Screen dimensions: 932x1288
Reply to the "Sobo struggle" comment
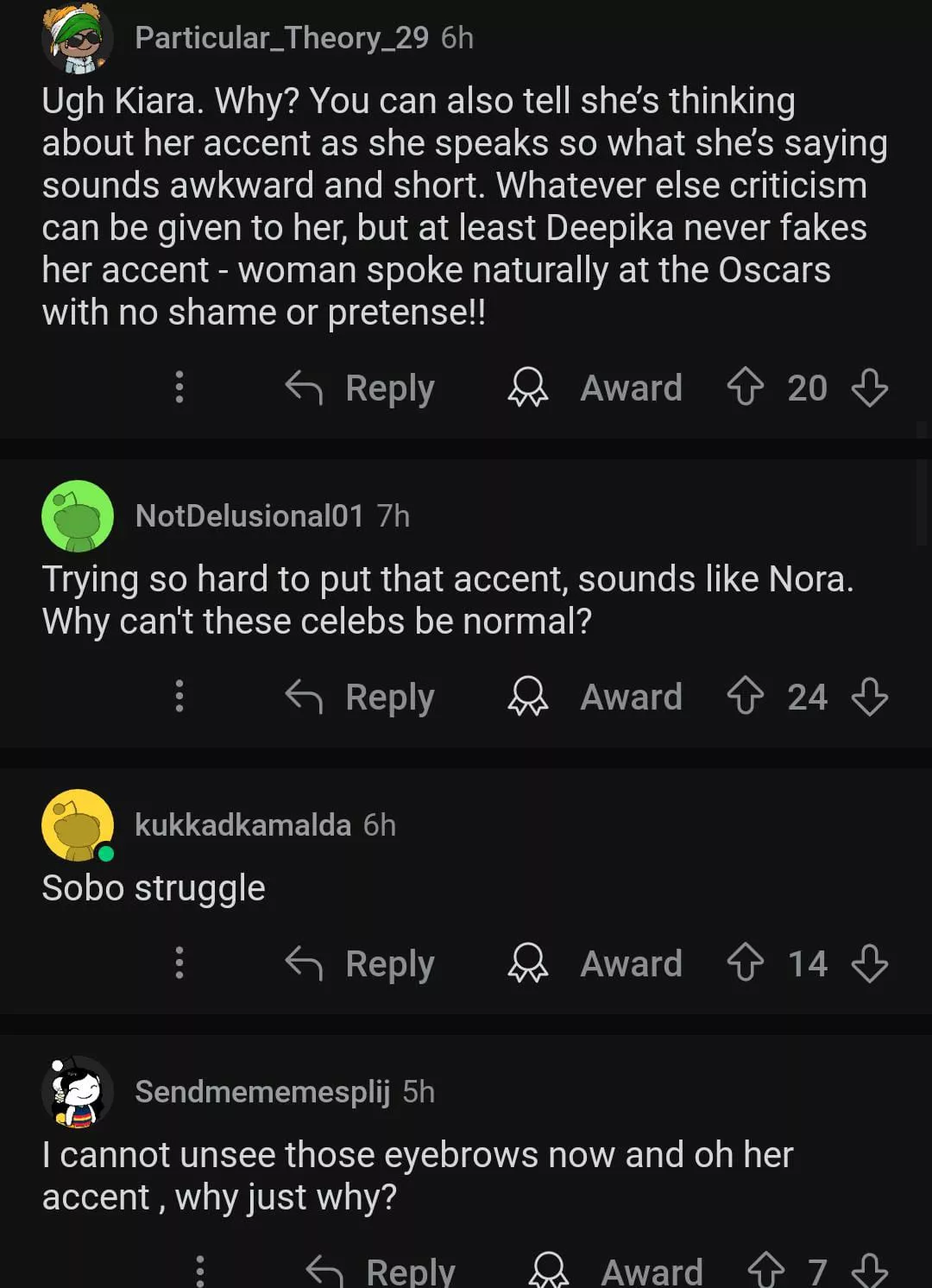tap(360, 963)
